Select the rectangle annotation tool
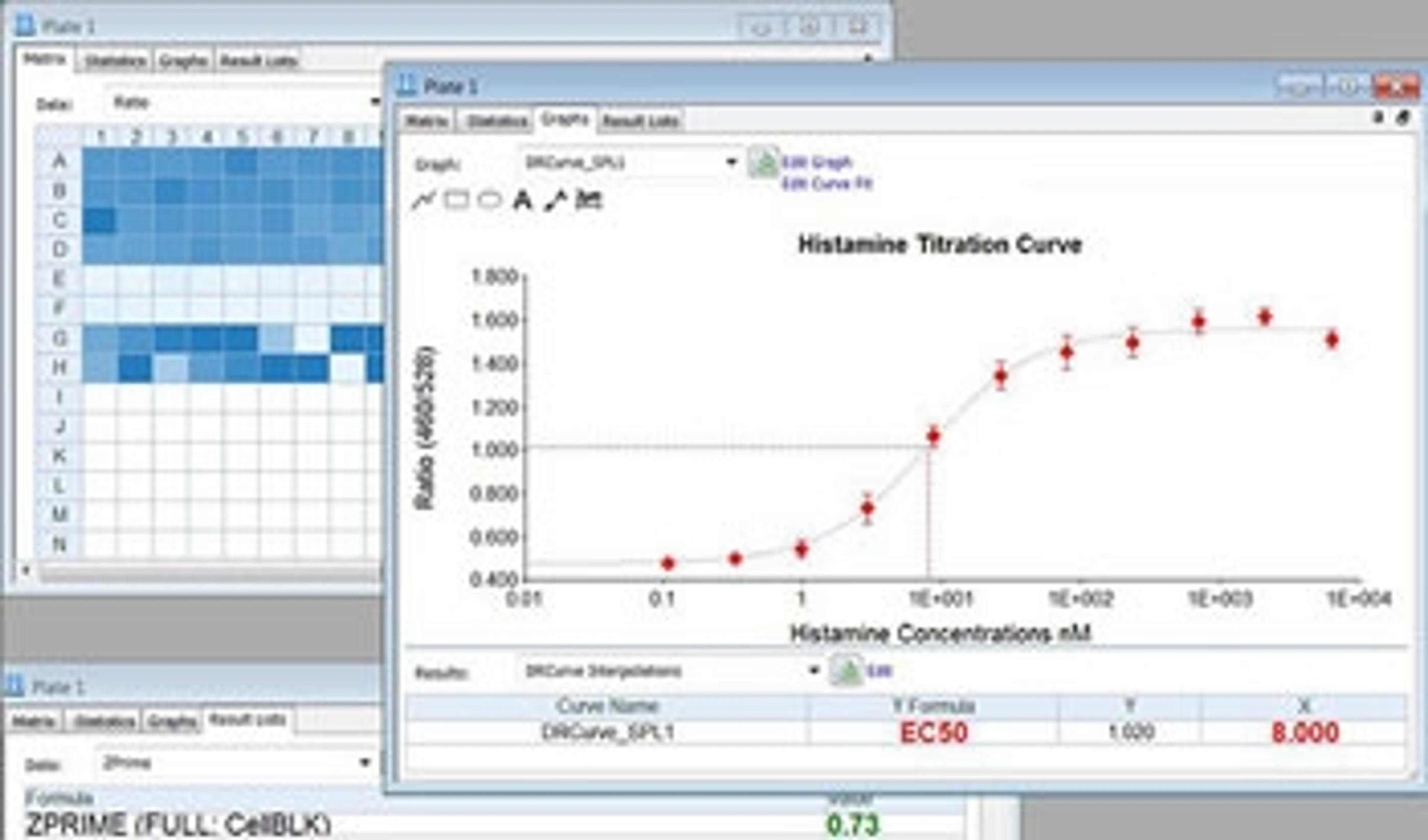The height and width of the screenshot is (840, 1428). click(x=457, y=200)
